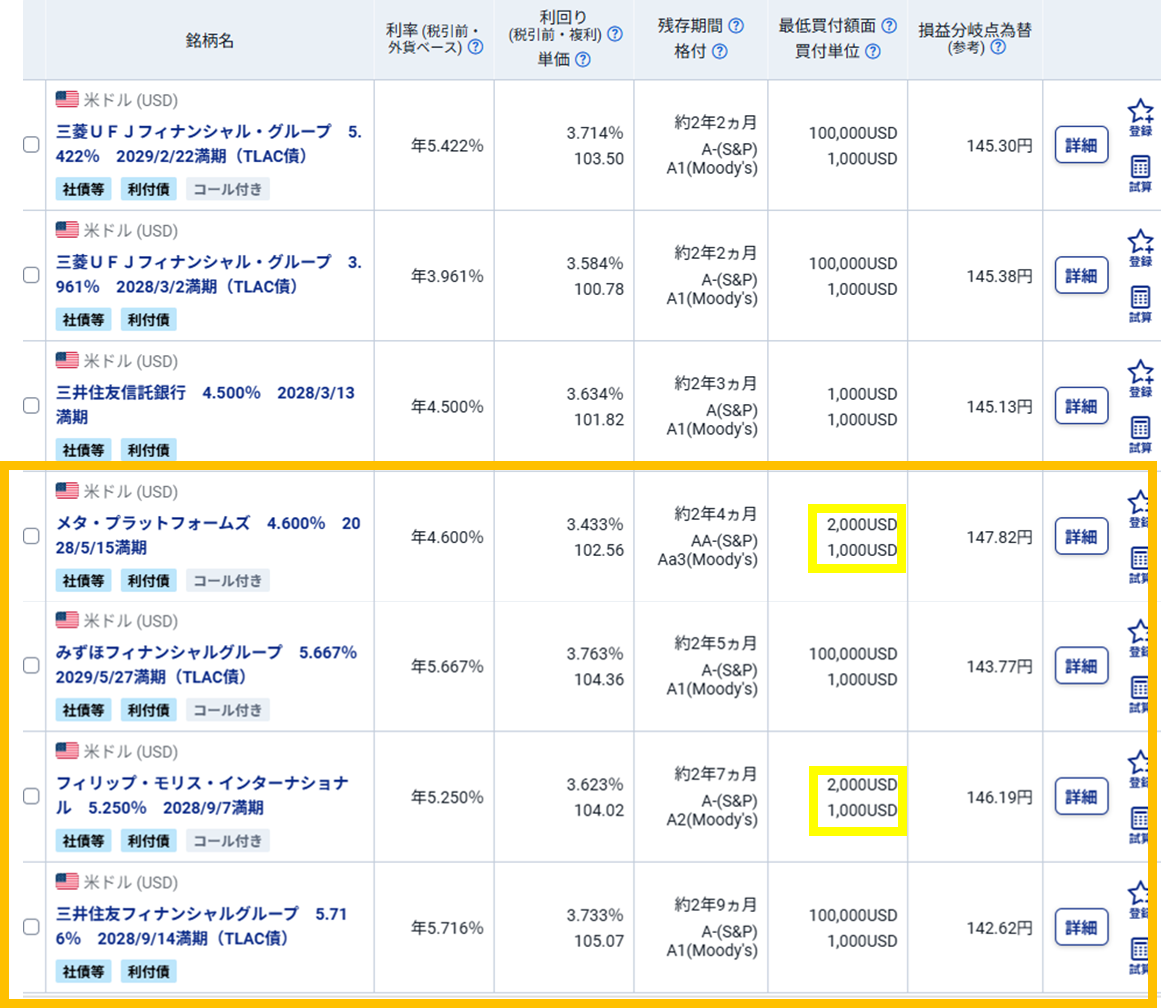
Task: Open 三菱UFJ 3.961% 2028/3/2 bond link
Action: (x=208, y=274)
